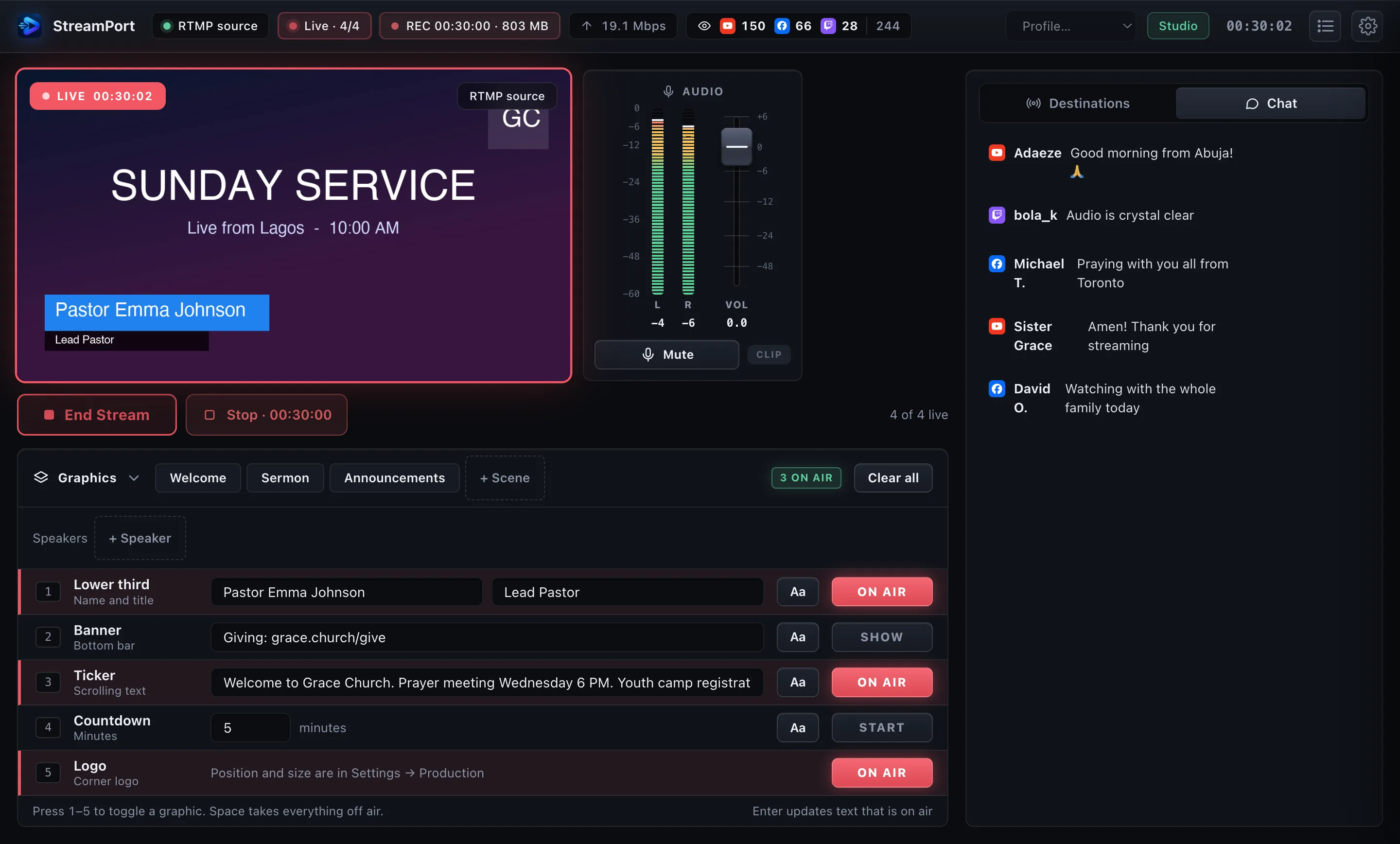Click the Twitch viewers icon showing 28
This screenshot has width=1400, height=844.
pos(828,26)
